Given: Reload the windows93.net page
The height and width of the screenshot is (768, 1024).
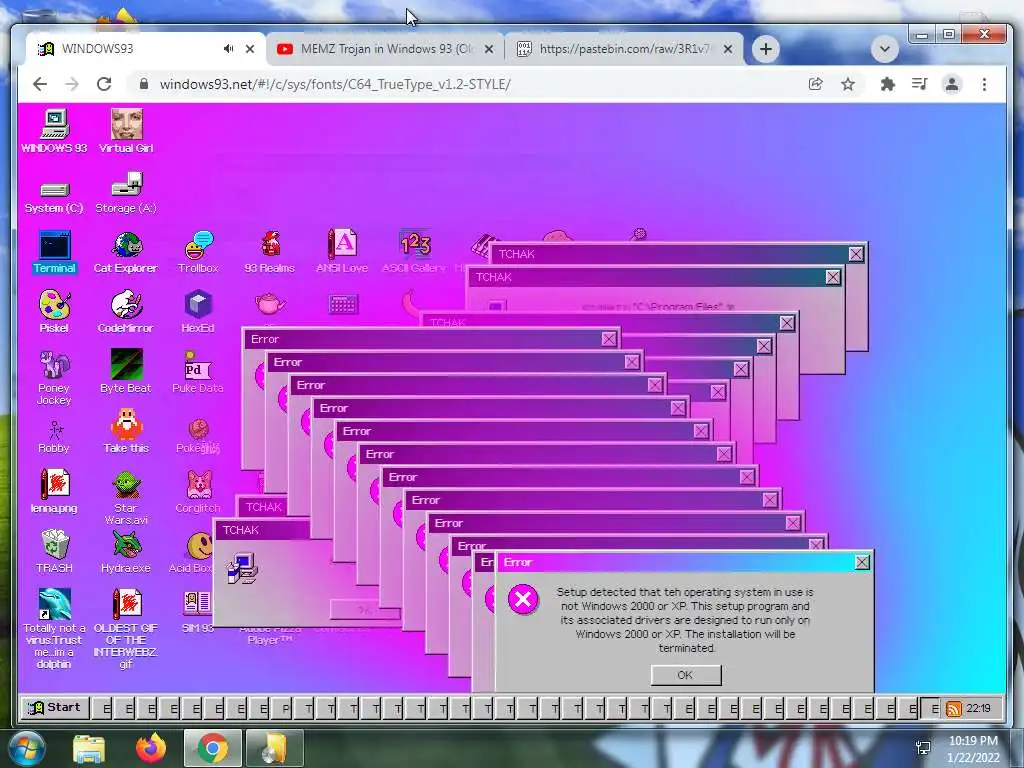Looking at the screenshot, I should [x=104, y=84].
